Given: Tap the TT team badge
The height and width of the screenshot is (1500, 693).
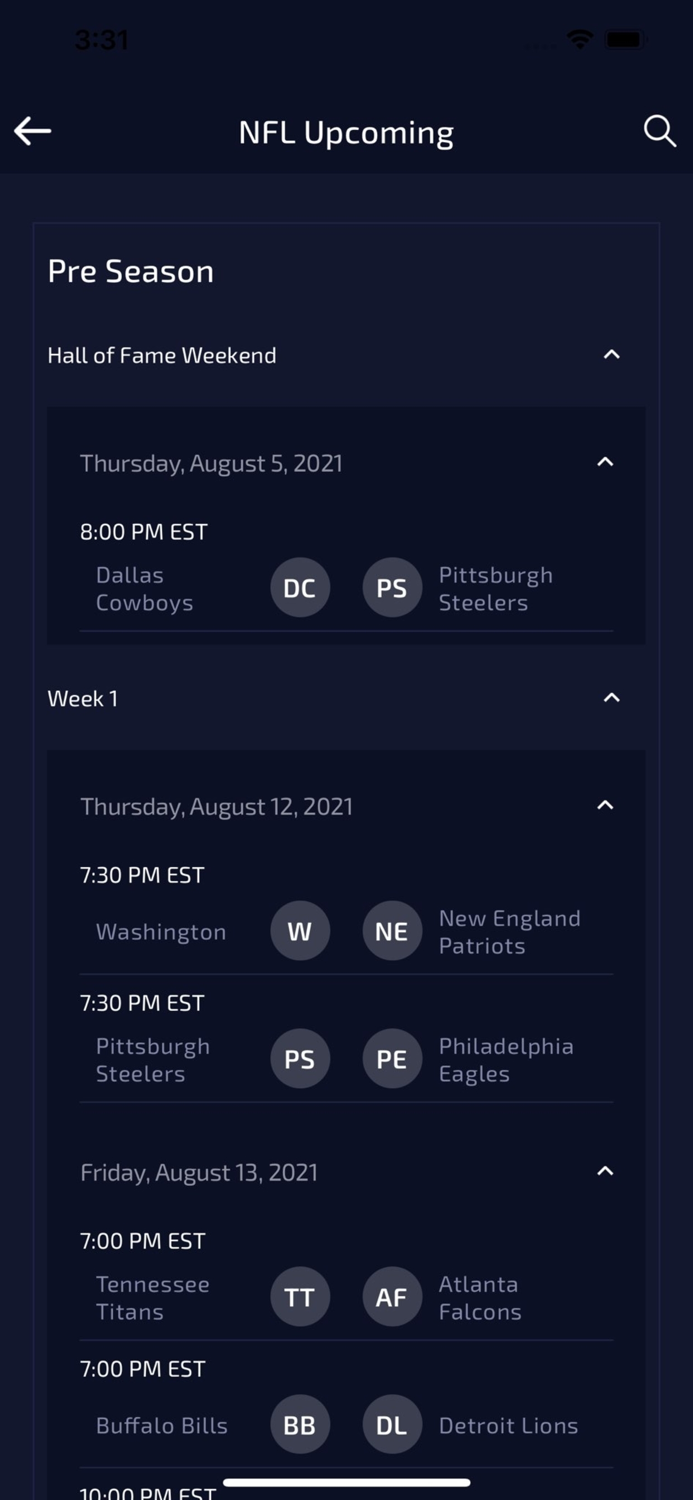Looking at the screenshot, I should tap(300, 1297).
